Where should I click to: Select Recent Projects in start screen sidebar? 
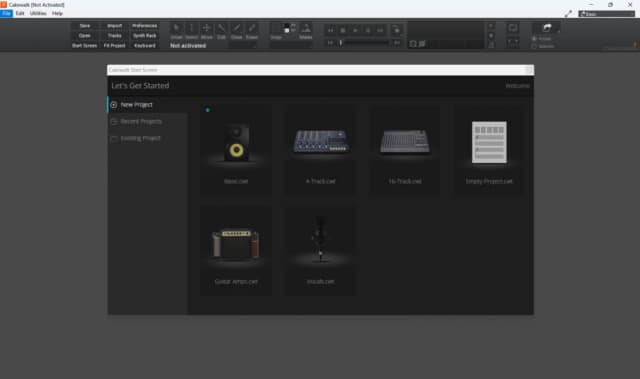pos(147,122)
